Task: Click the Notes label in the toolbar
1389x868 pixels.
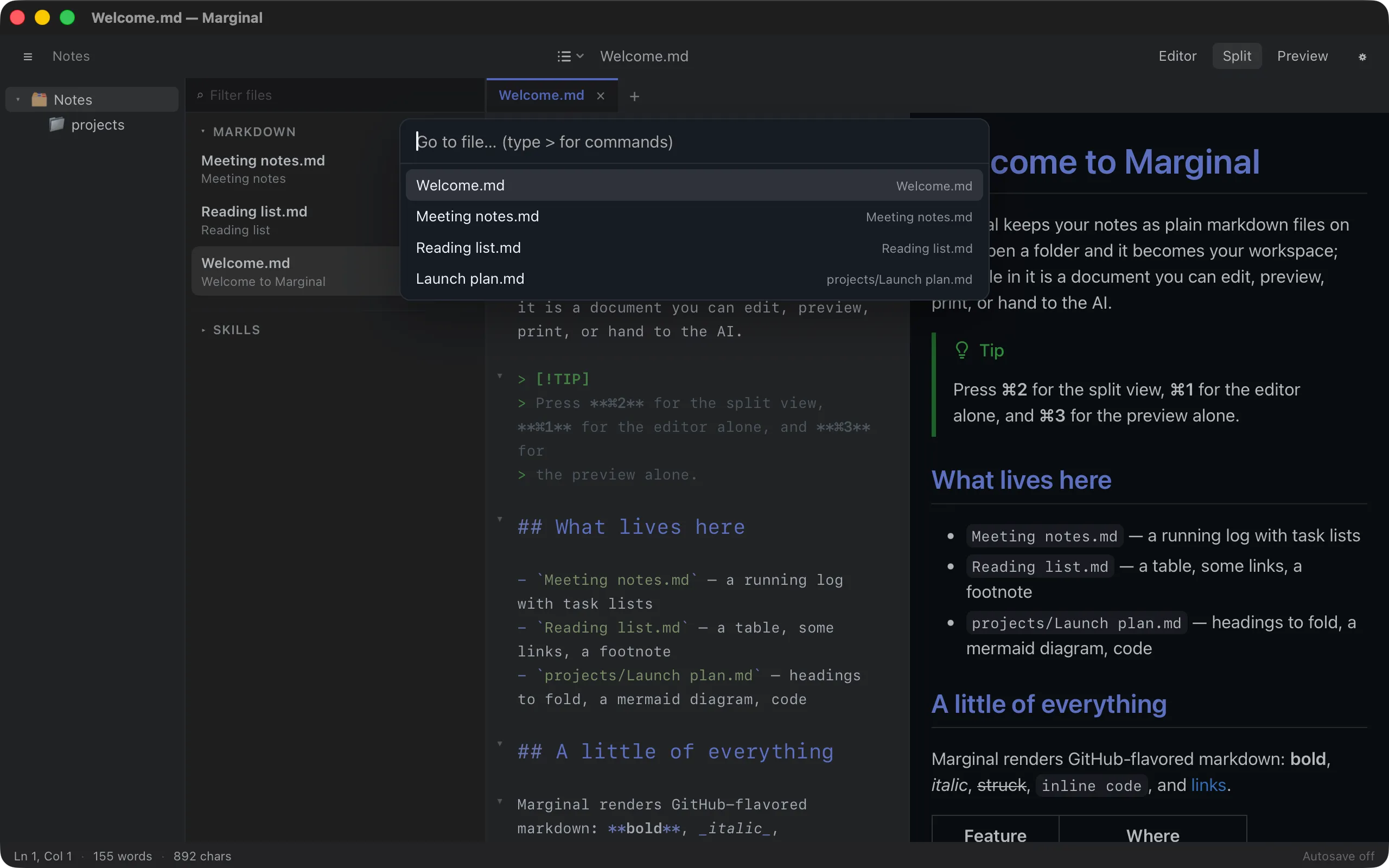Action: point(71,56)
